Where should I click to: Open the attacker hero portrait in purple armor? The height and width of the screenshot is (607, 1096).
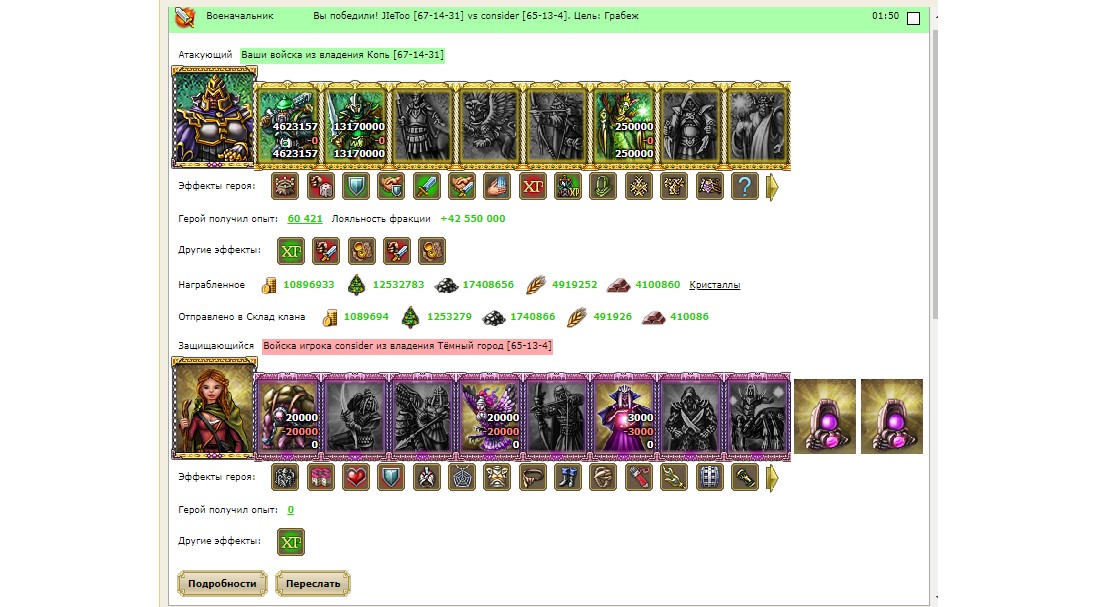pos(215,117)
